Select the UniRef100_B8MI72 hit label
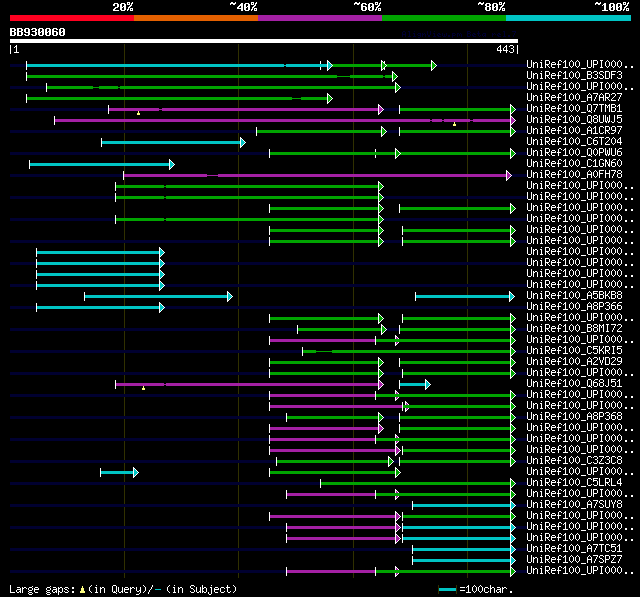 pyautogui.click(x=574, y=328)
